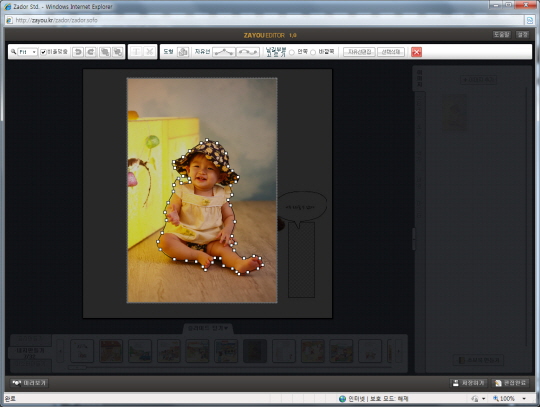Viewport: 540px width, 407px height.
Task: Click the T text tool icon
Action: point(136,52)
